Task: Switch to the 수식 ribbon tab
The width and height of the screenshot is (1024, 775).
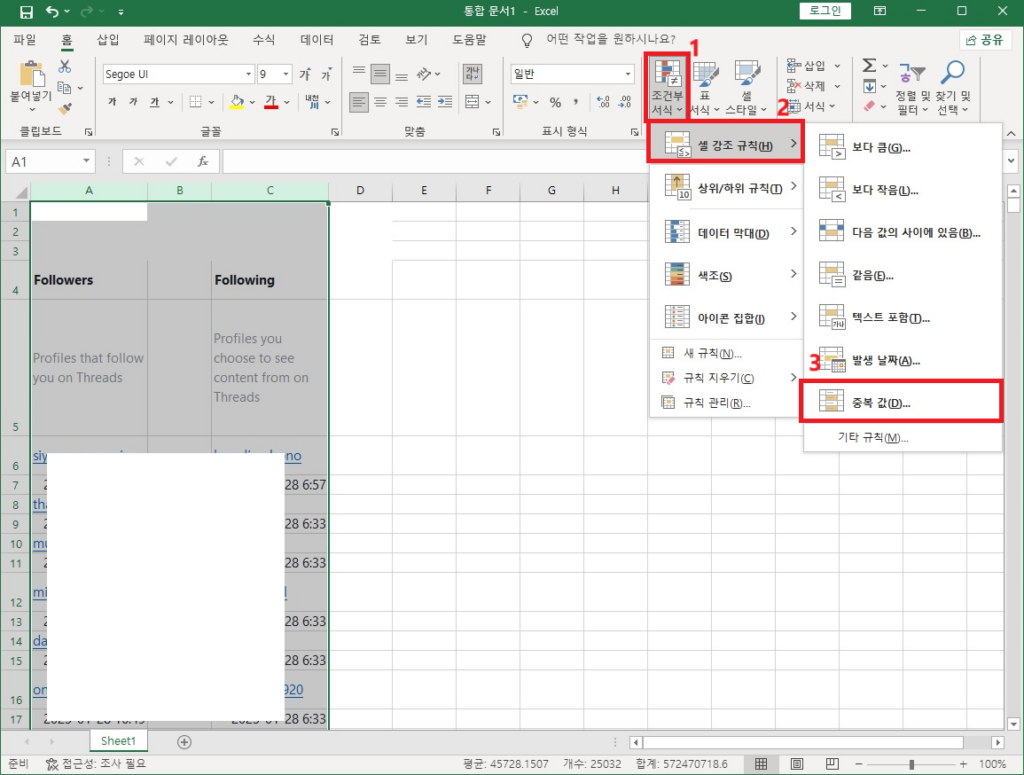Action: click(x=264, y=40)
